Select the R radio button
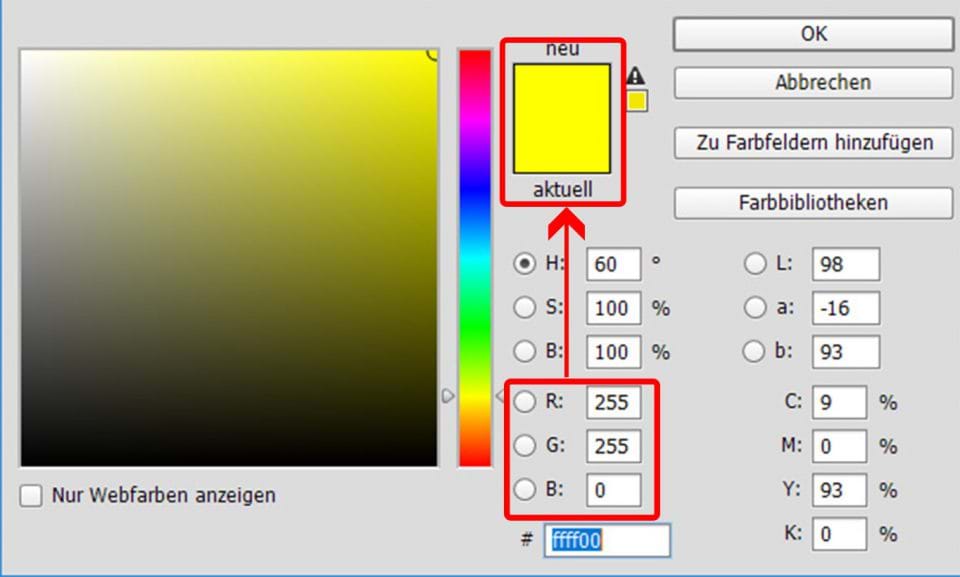The width and height of the screenshot is (960, 577). point(524,402)
